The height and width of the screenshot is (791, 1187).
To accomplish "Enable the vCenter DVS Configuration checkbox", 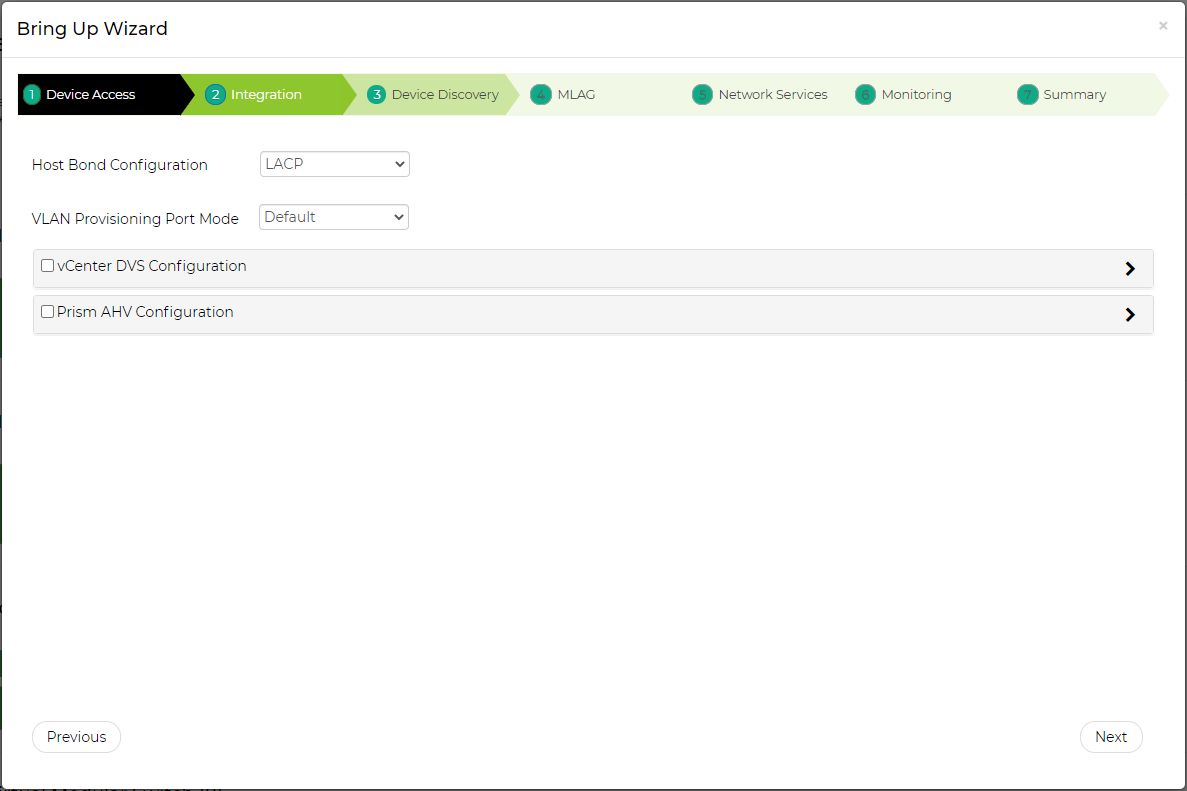I will (x=47, y=266).
